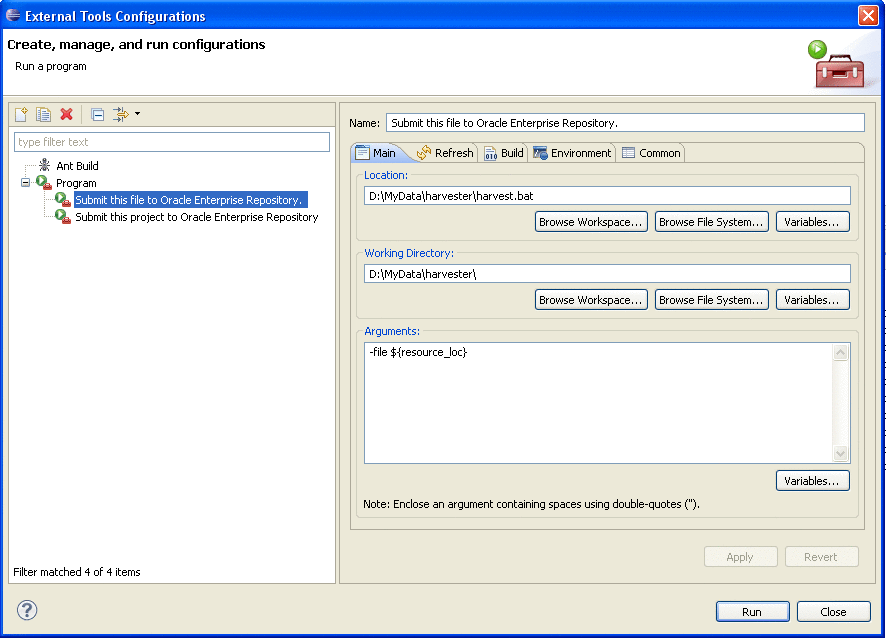Screen dimensions: 886x638
Task: Click the Revert button
Action: [x=821, y=557]
